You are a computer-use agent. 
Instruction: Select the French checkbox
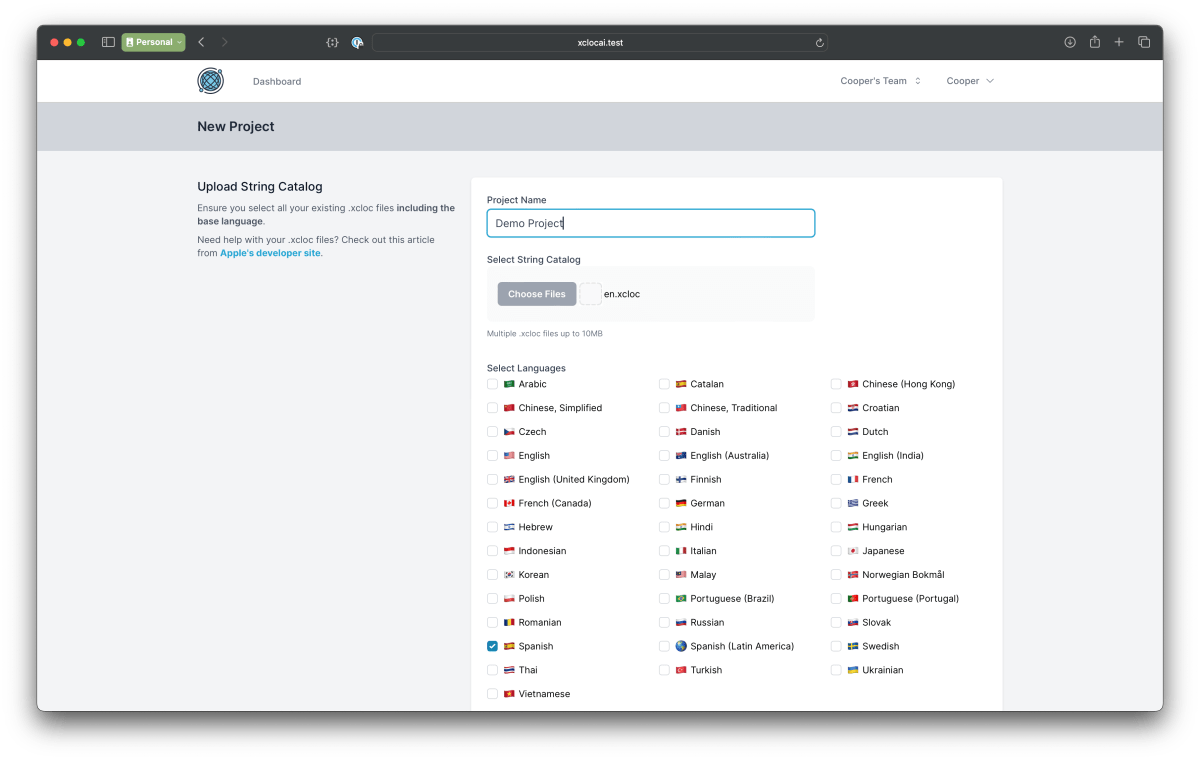(836, 479)
